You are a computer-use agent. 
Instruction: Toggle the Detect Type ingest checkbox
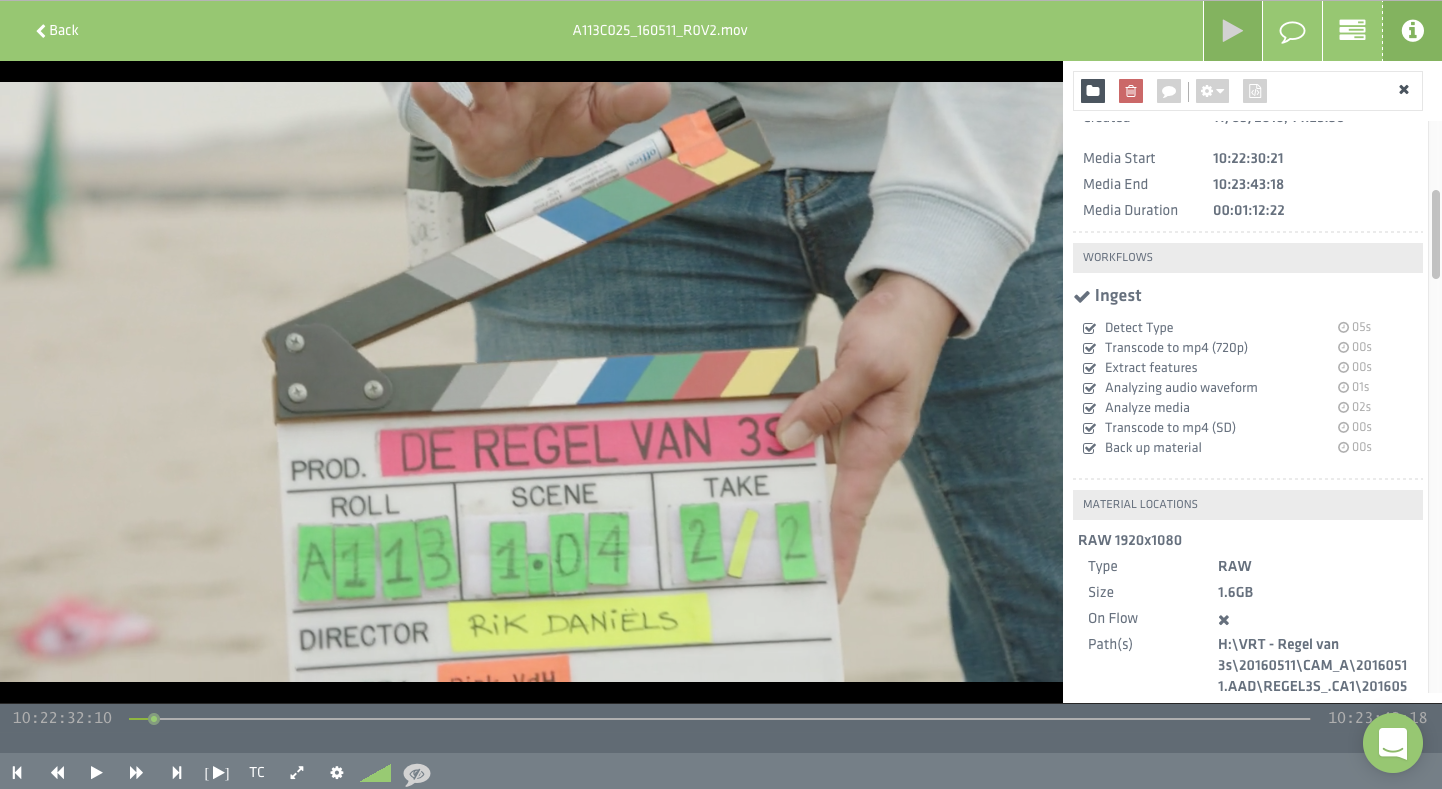coord(1089,327)
